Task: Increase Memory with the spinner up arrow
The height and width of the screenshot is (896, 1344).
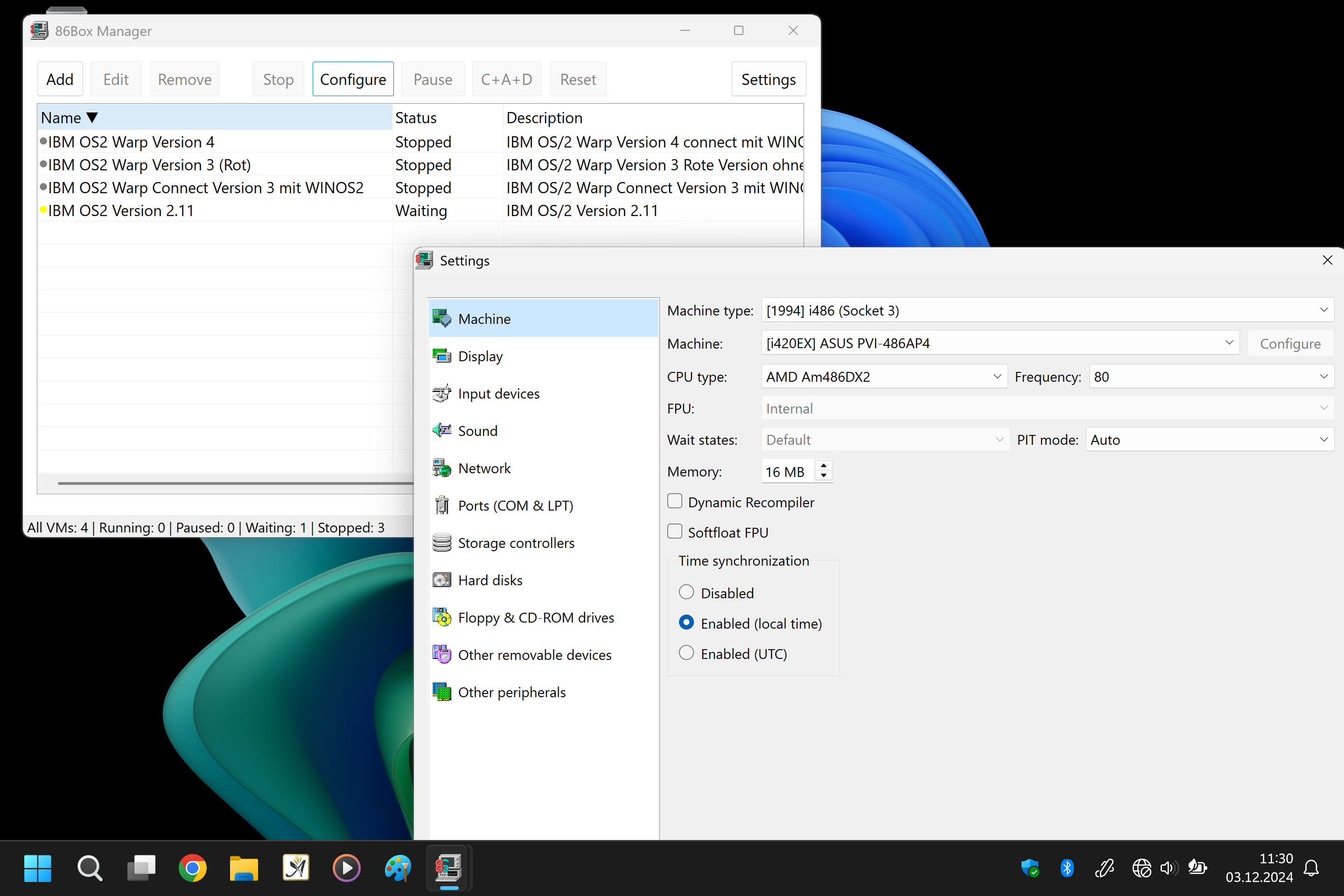Action: tap(823, 466)
